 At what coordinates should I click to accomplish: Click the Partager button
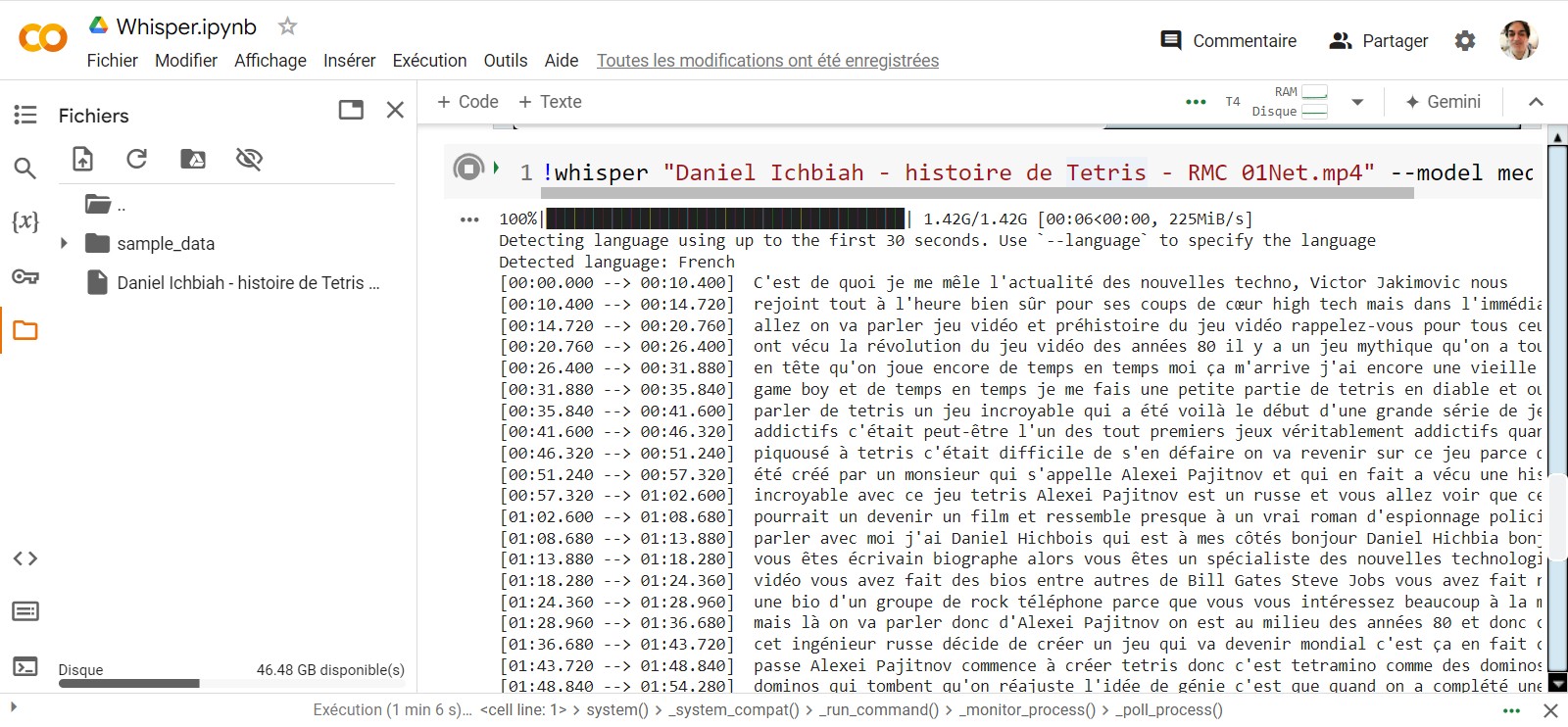[1379, 40]
